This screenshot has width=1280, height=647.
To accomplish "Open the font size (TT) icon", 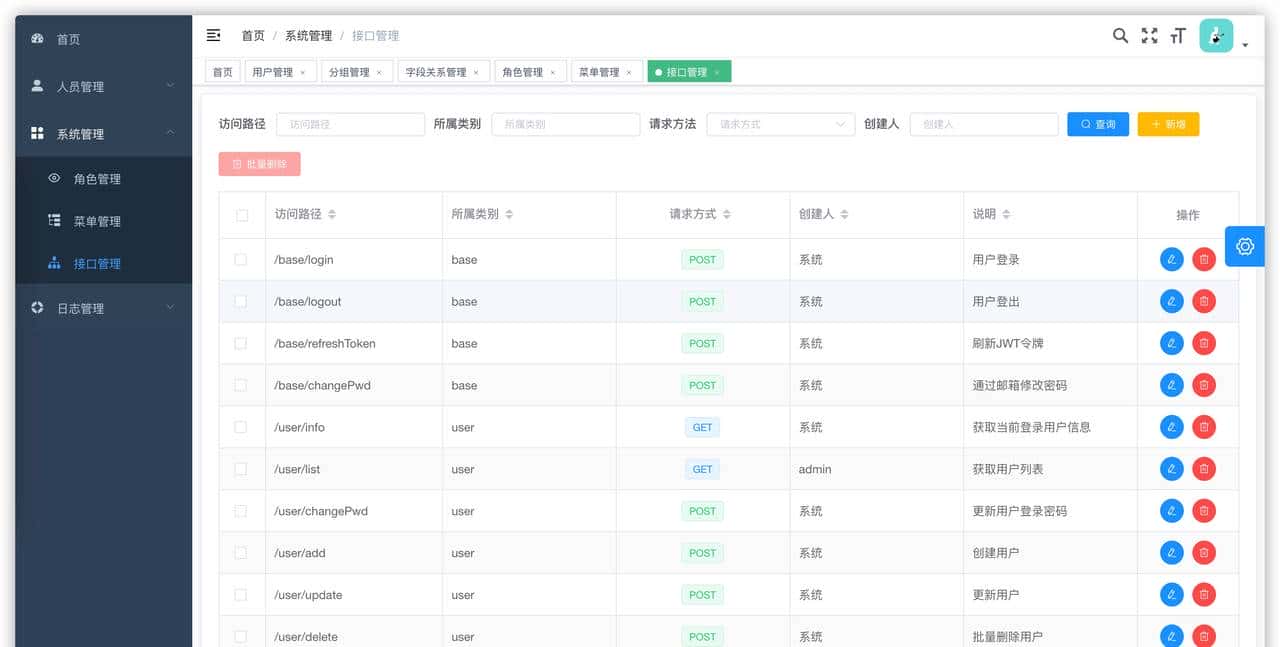I will (x=1177, y=35).
